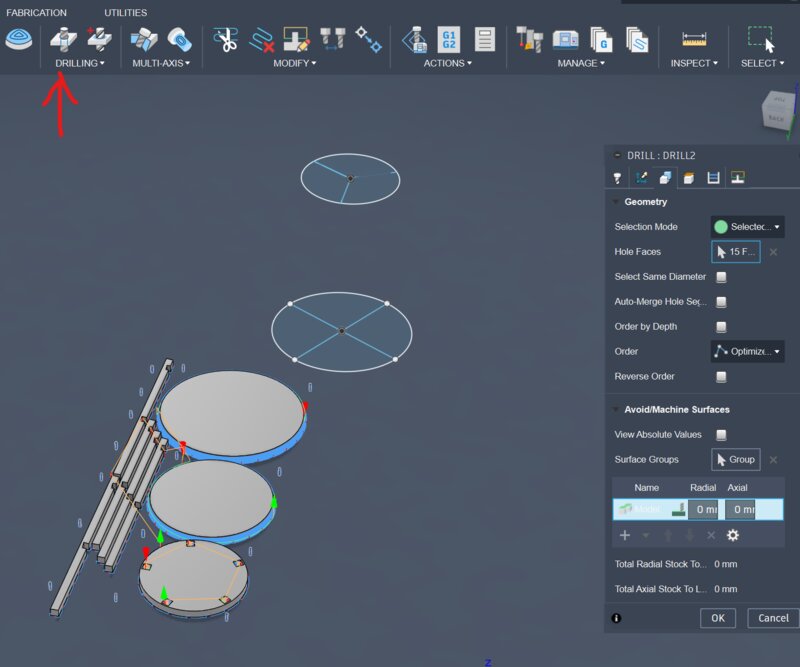Click the Surface Groups Group button
800x667 pixels.
point(736,460)
